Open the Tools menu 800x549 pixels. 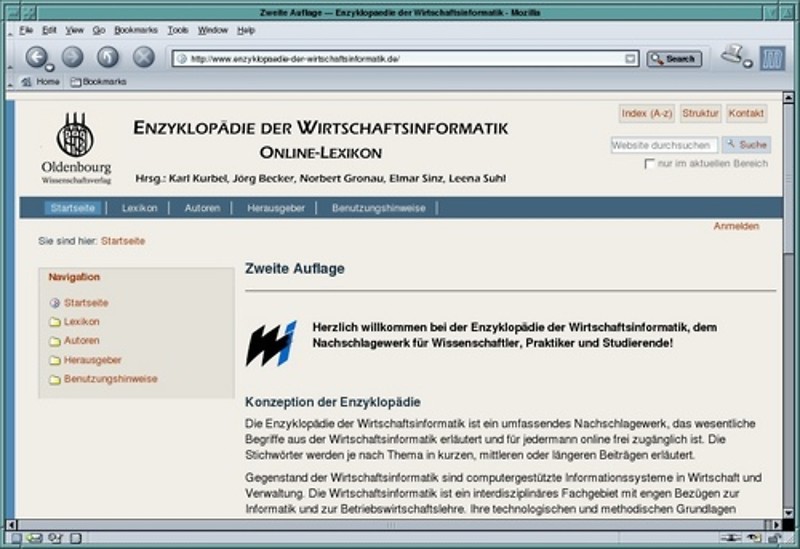[178, 30]
